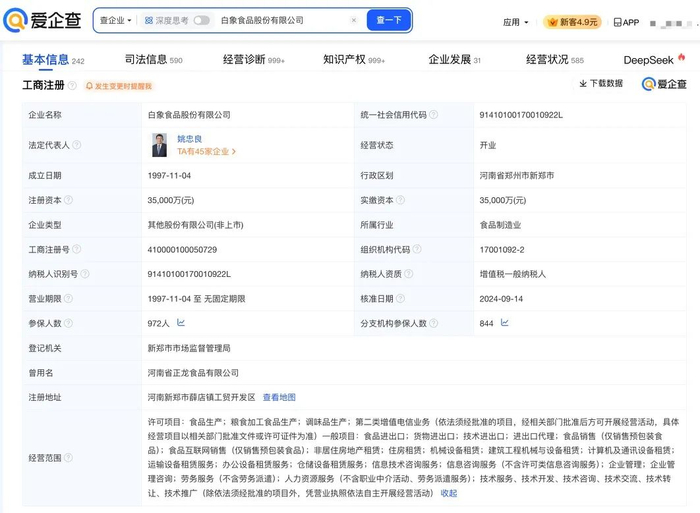Click the 爱企查 logo in header
Screen dimensions: 700x513
point(42,20)
